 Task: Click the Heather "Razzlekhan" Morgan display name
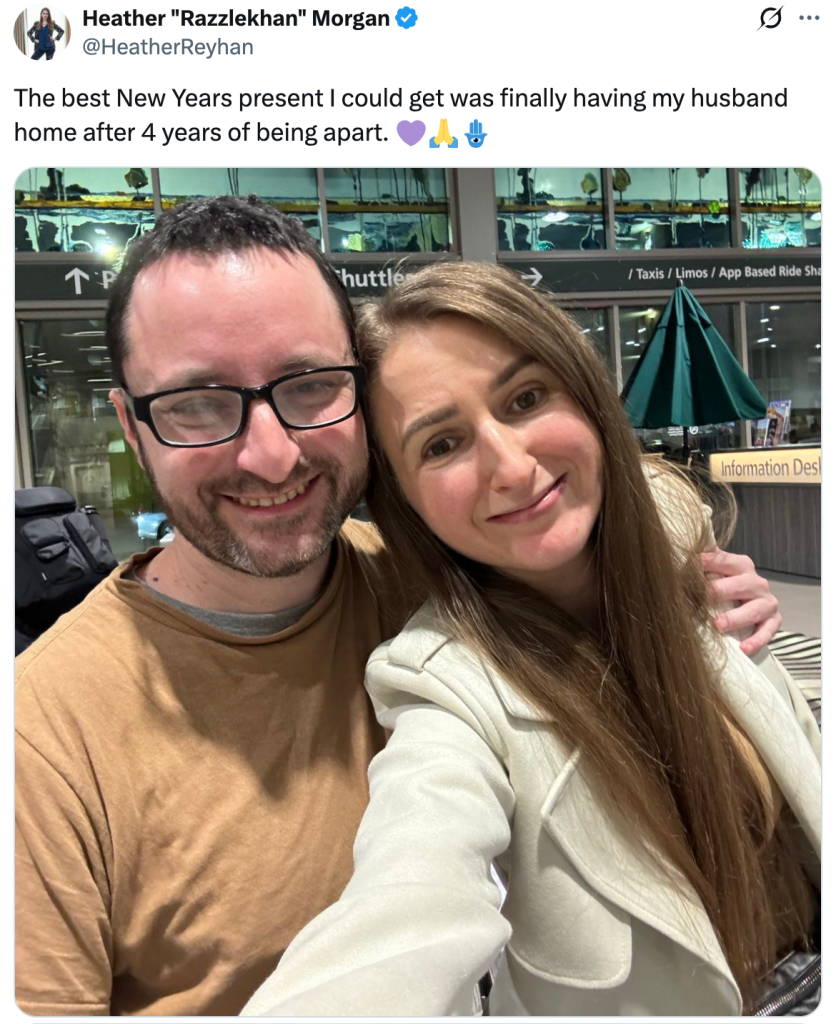tap(236, 18)
